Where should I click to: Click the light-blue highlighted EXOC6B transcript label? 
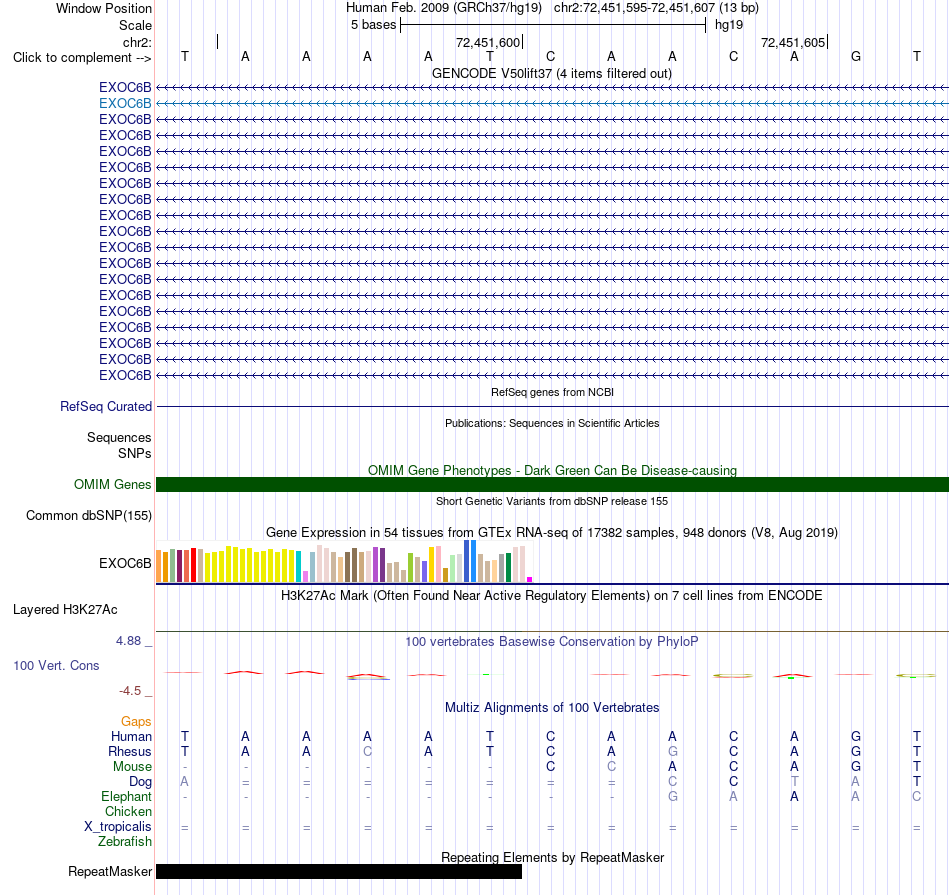125,104
